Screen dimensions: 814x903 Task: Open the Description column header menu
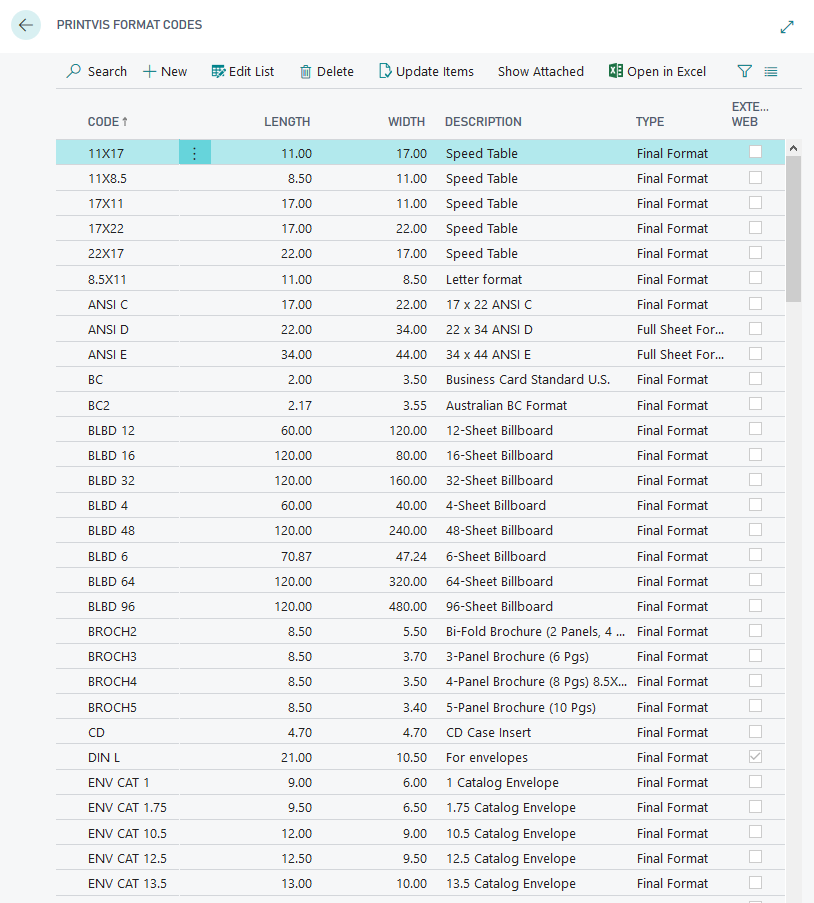pos(483,122)
